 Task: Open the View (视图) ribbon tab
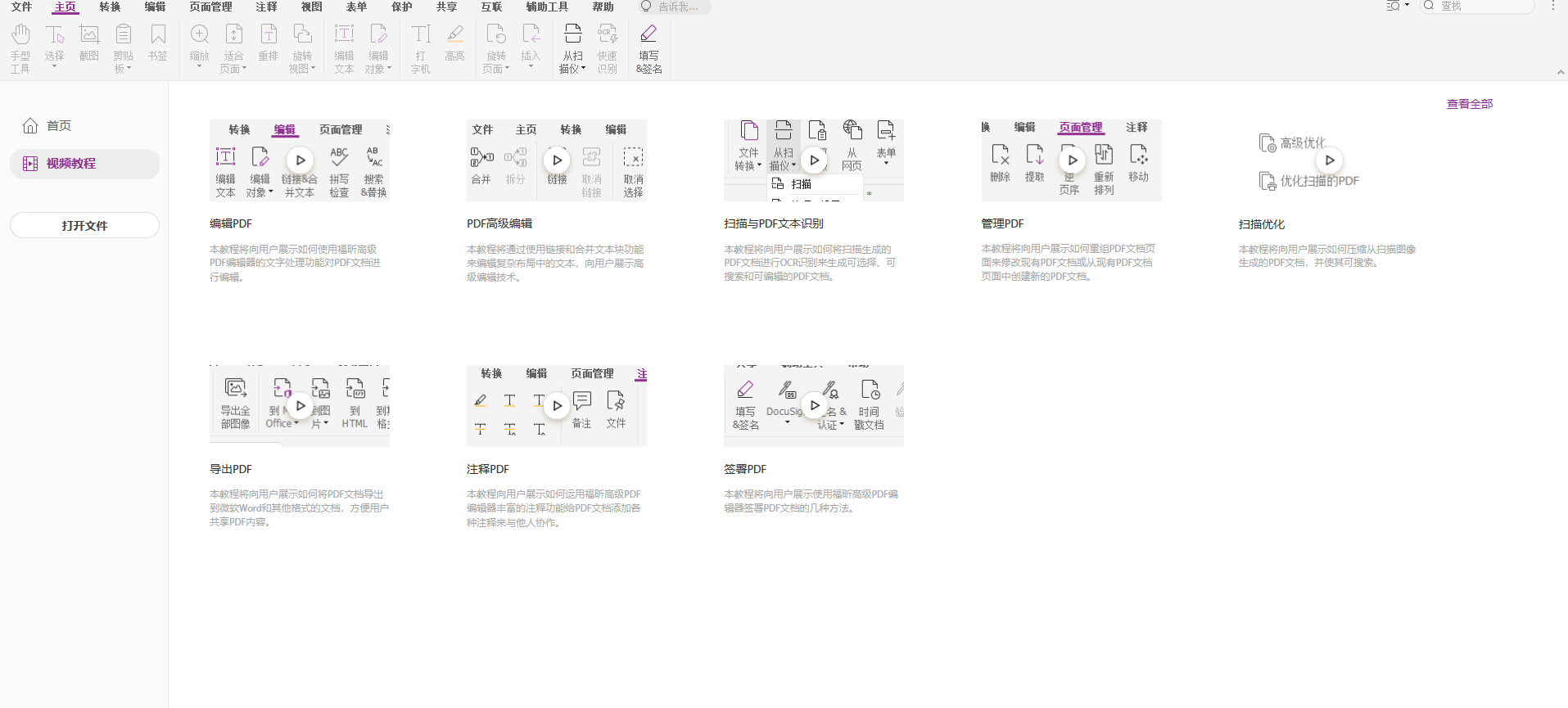[x=311, y=7]
